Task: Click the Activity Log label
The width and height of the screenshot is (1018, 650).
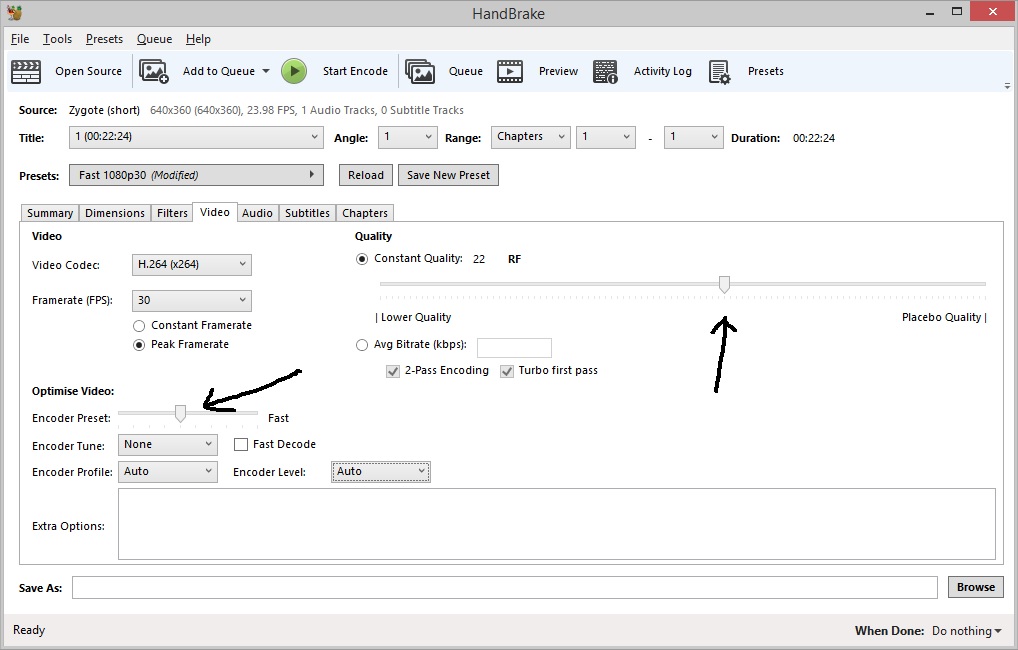Action: point(663,71)
